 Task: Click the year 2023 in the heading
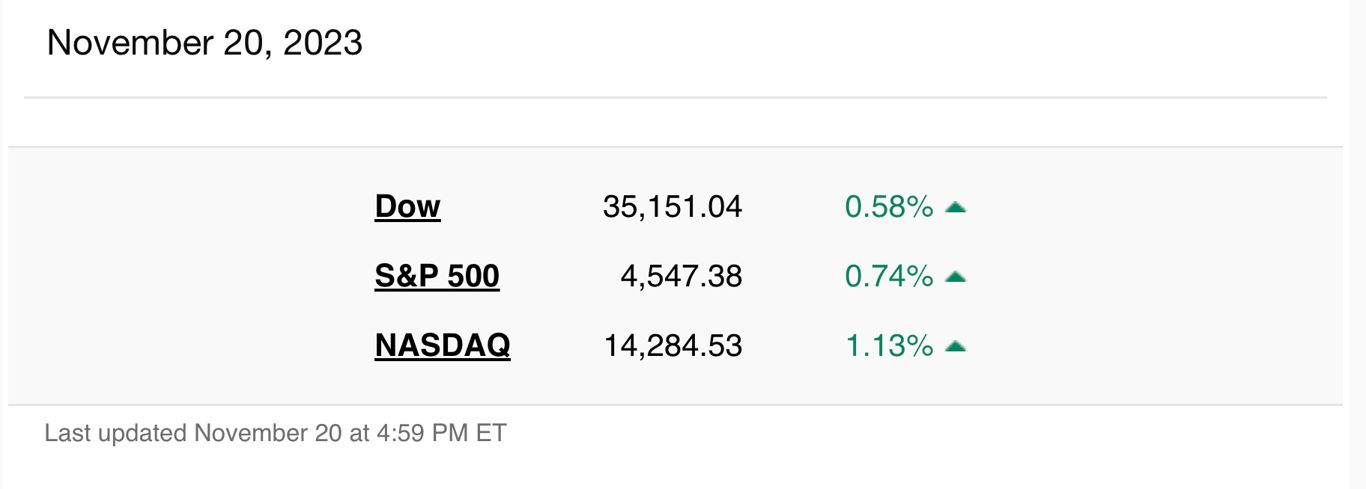tap(323, 43)
